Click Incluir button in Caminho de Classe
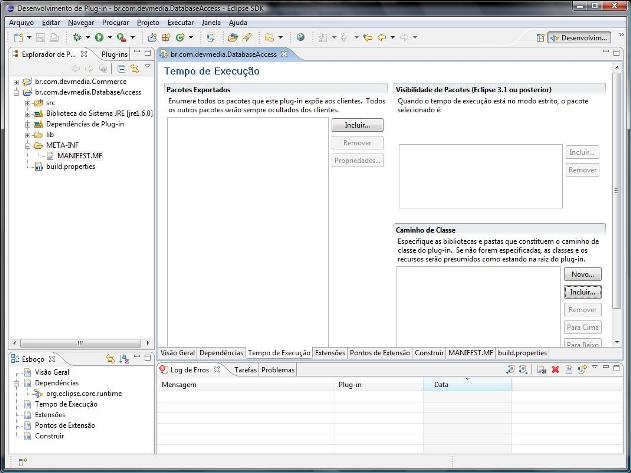This screenshot has height=473, width=631. 583,292
